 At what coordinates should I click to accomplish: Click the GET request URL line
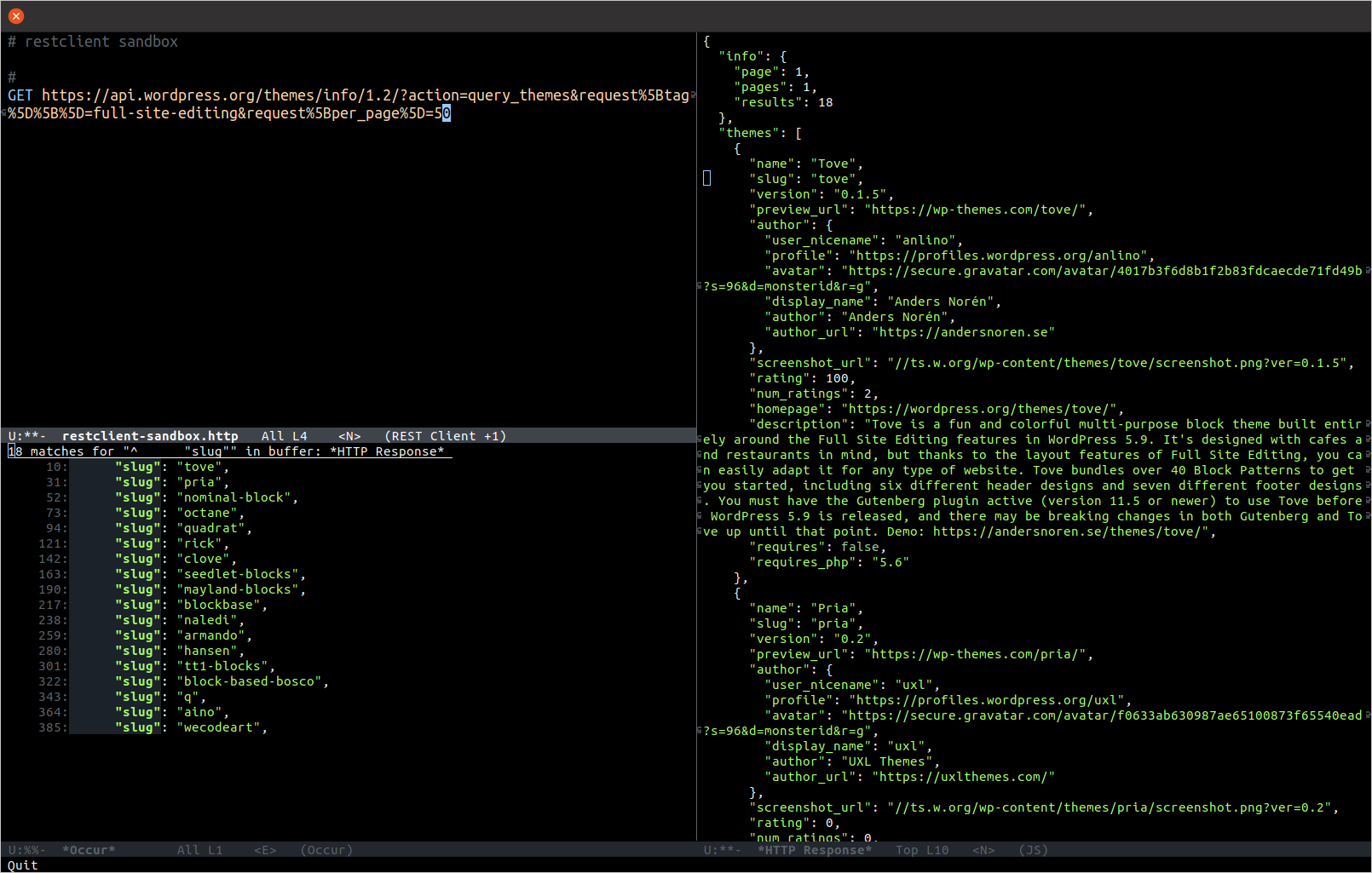click(349, 95)
